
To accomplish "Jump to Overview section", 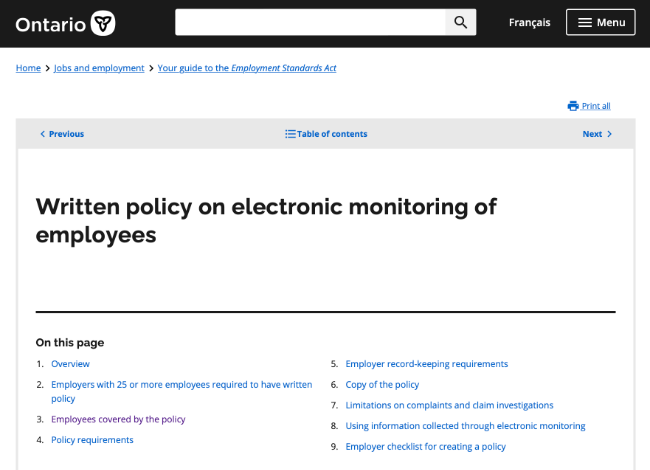I will coord(70,364).
